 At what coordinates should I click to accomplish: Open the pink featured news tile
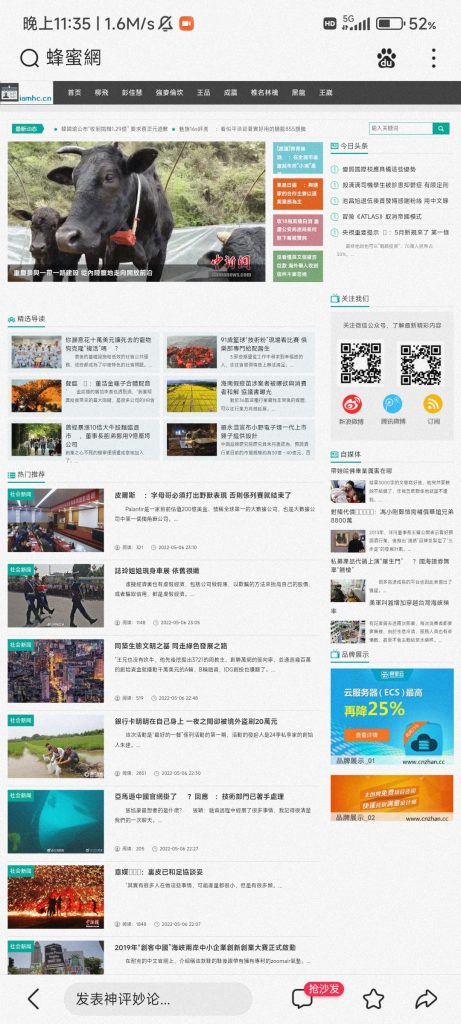tap(298, 230)
